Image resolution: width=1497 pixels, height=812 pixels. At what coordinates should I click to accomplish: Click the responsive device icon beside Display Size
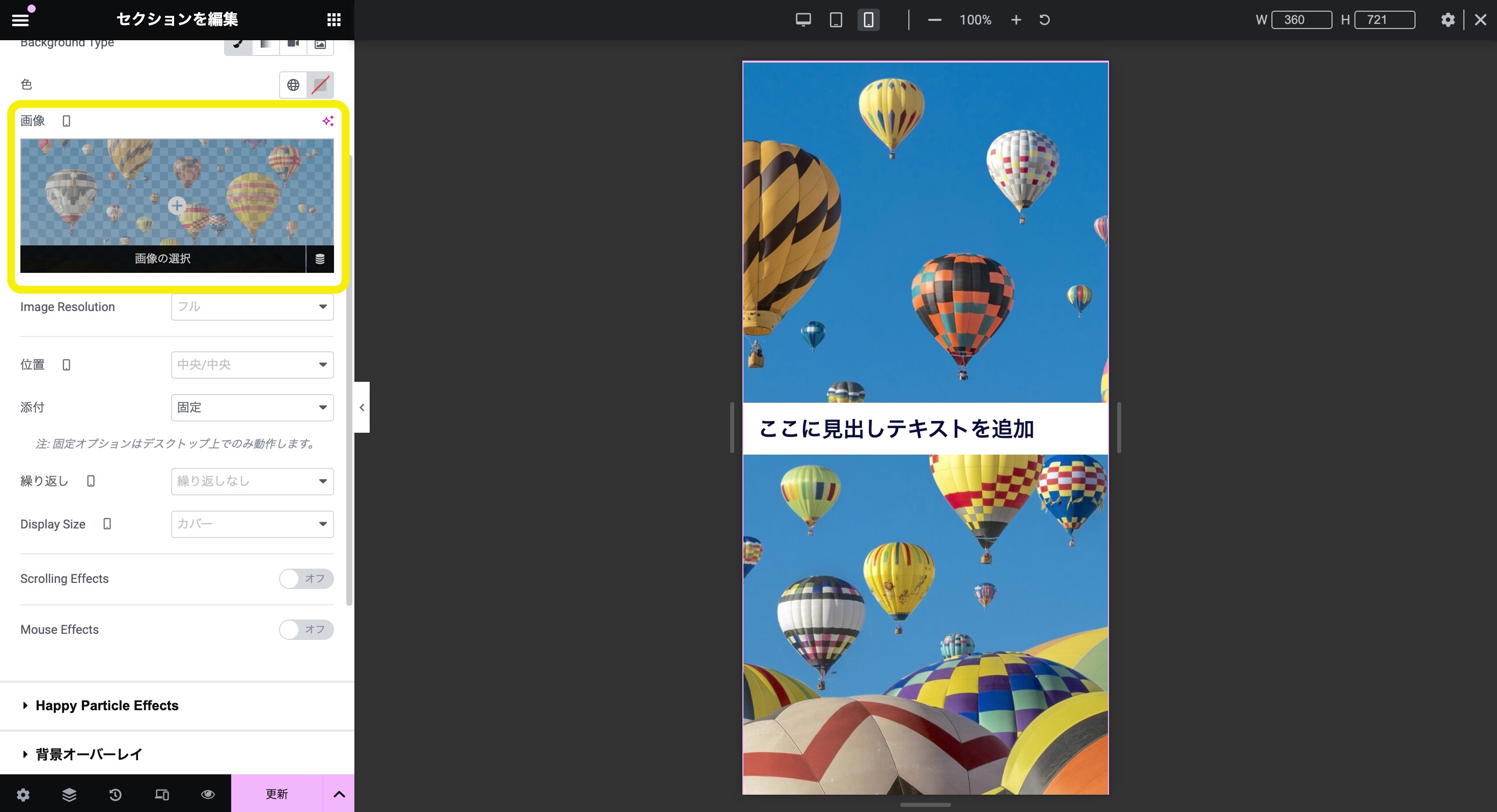pyautogui.click(x=107, y=524)
